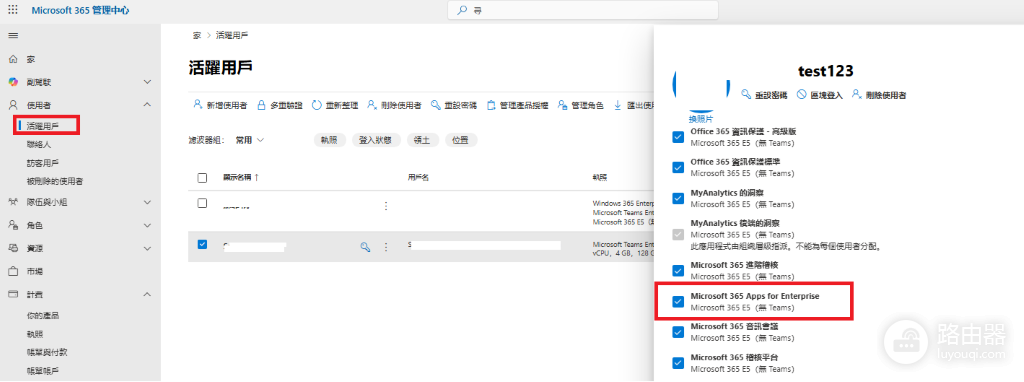1024x382 pixels.
Task: Click 刪除使用者 in test123 panel
Action: point(878,95)
